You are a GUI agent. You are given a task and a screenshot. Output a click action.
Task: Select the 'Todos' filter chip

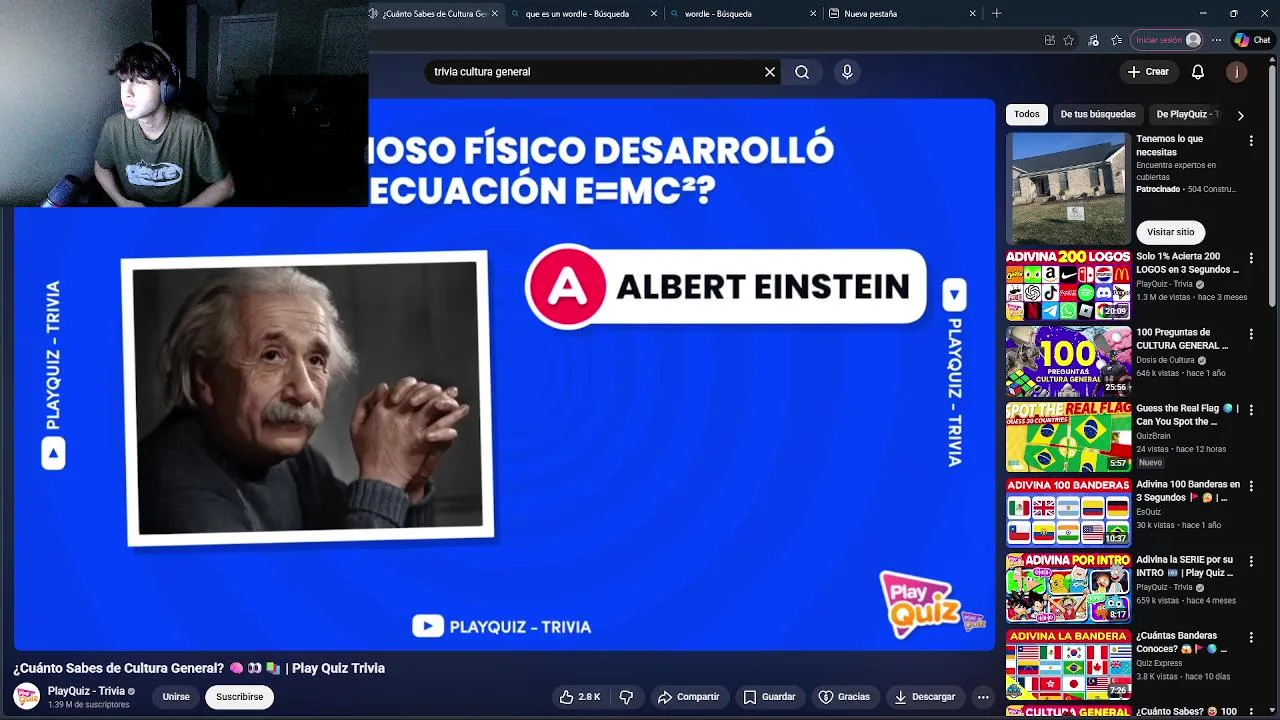1027,114
